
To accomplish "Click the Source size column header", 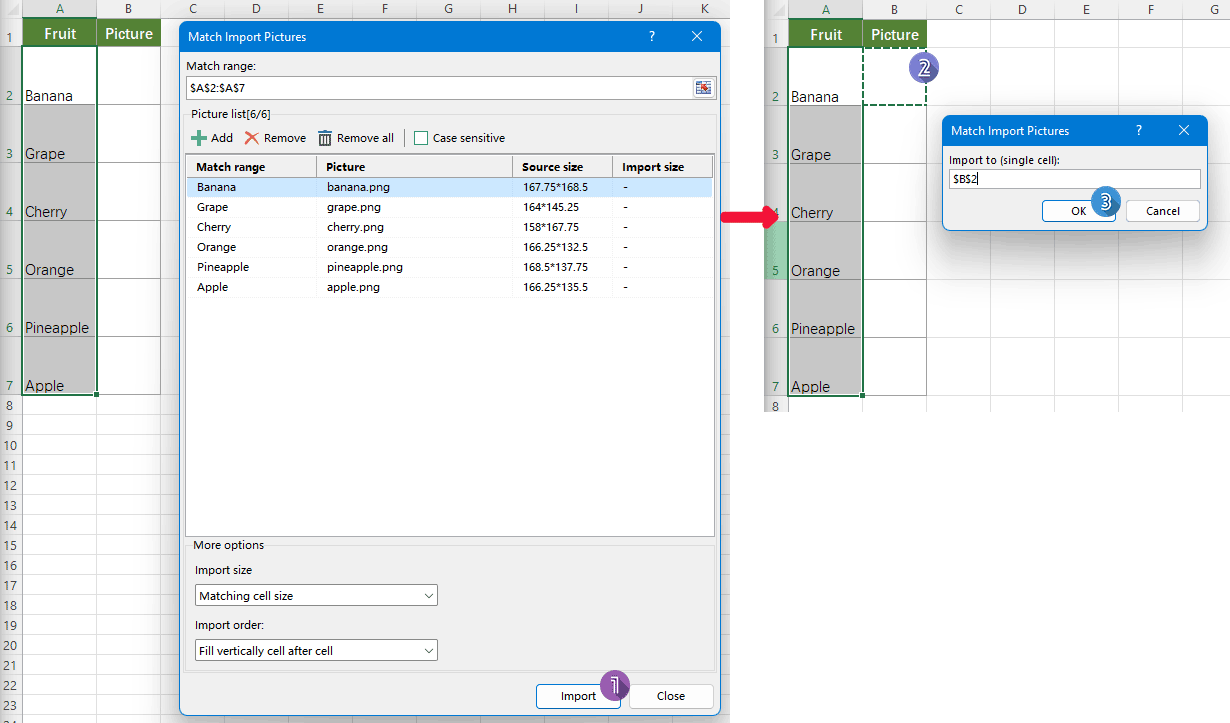I will pos(562,167).
